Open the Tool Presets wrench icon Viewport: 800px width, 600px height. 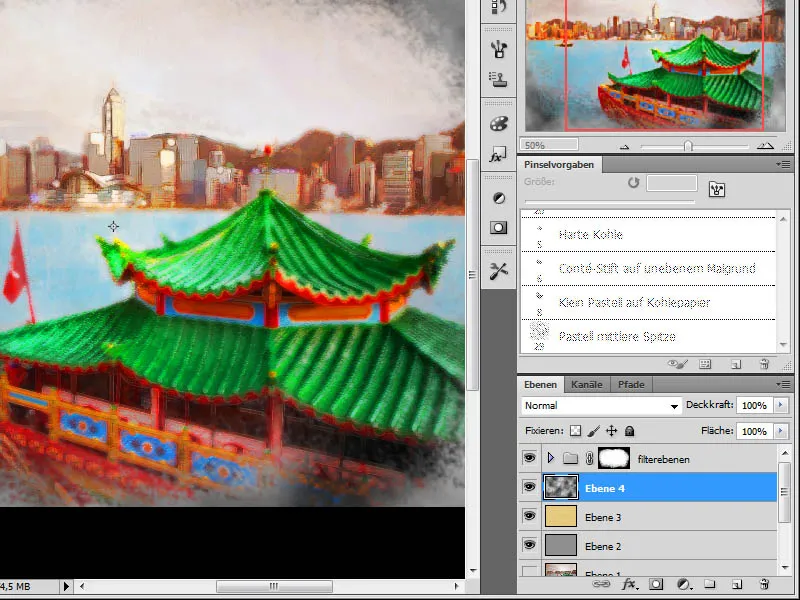[x=498, y=271]
